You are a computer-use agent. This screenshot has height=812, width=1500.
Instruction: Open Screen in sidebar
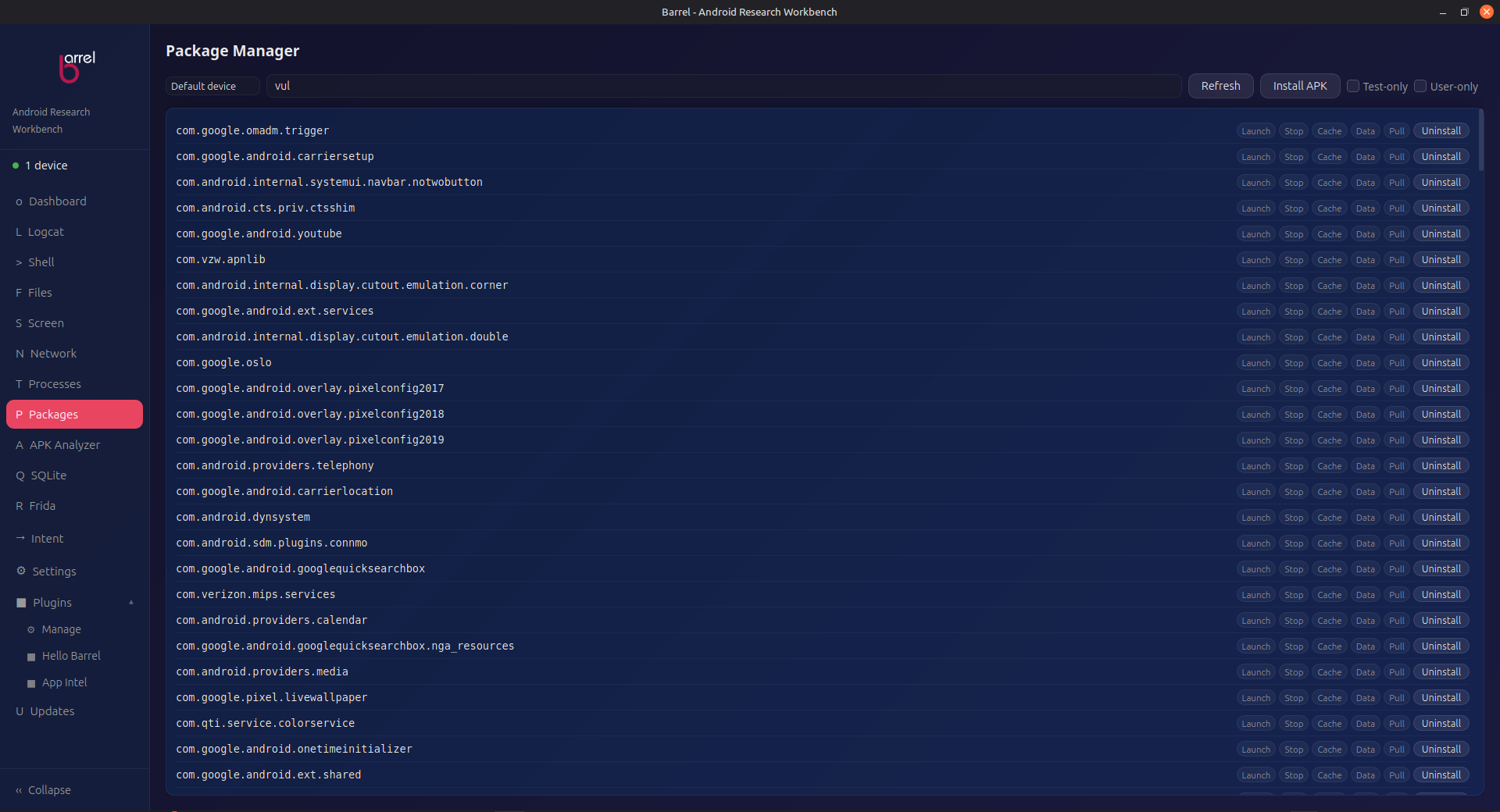74,323
